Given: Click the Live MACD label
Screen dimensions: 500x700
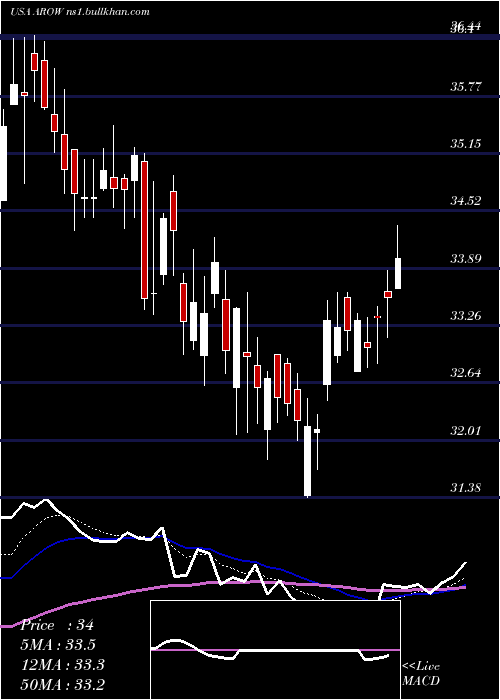Looking at the screenshot, I should 421,674.
